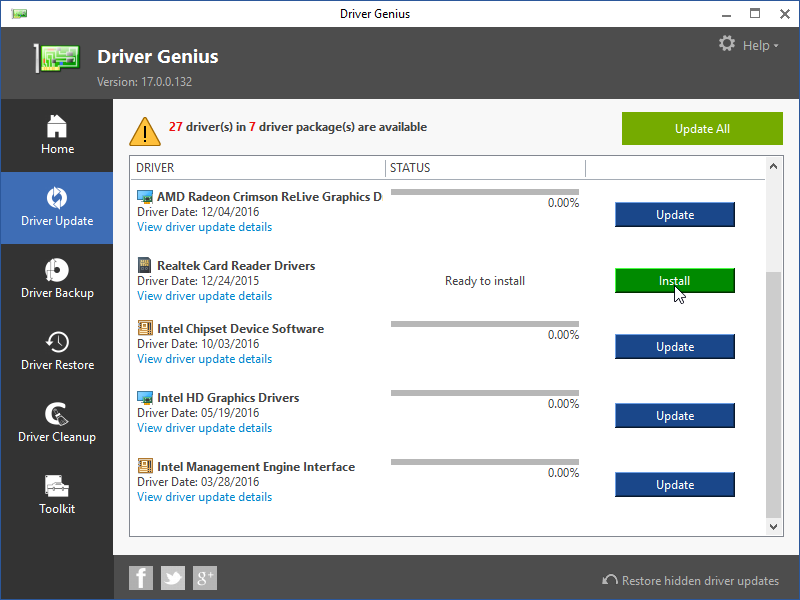Click Driver Date: 10/03/2016 text
The image size is (800, 600).
(x=198, y=344)
